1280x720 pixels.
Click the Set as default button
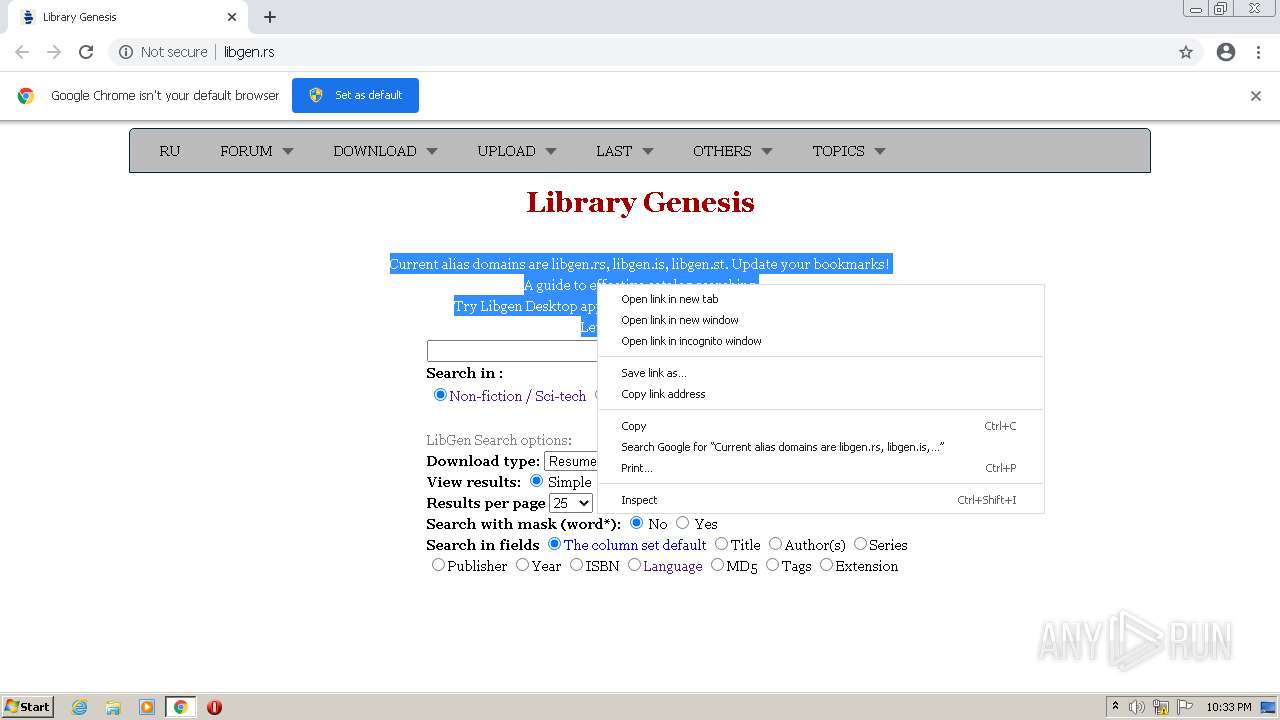(355, 95)
